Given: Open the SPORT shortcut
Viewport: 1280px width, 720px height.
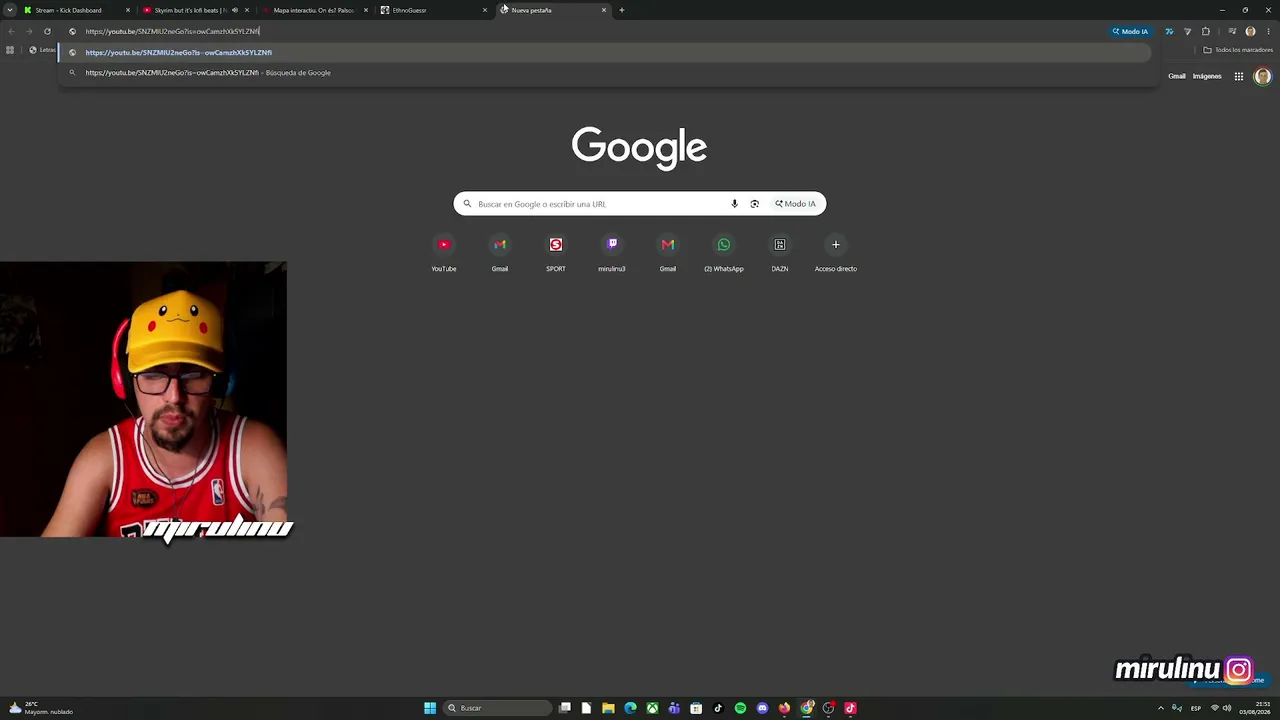Looking at the screenshot, I should pos(556,252).
